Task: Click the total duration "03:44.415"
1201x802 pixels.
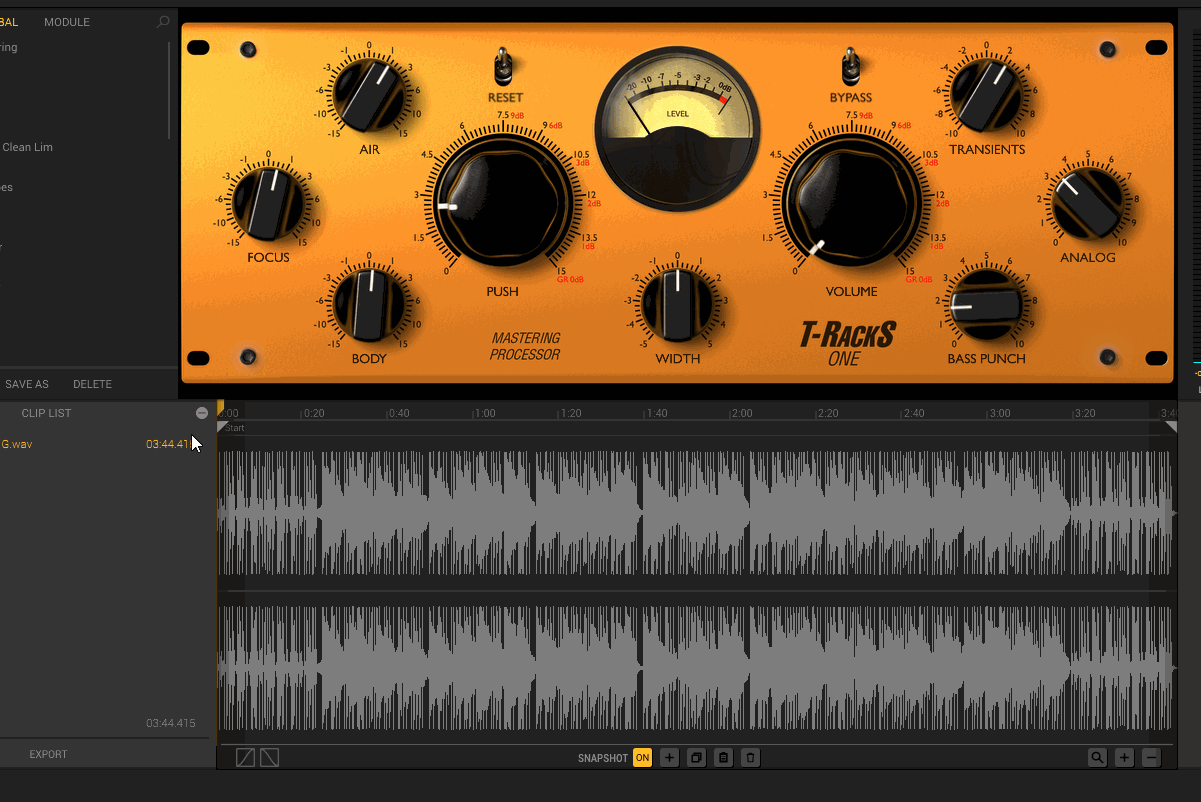Action: pos(171,723)
